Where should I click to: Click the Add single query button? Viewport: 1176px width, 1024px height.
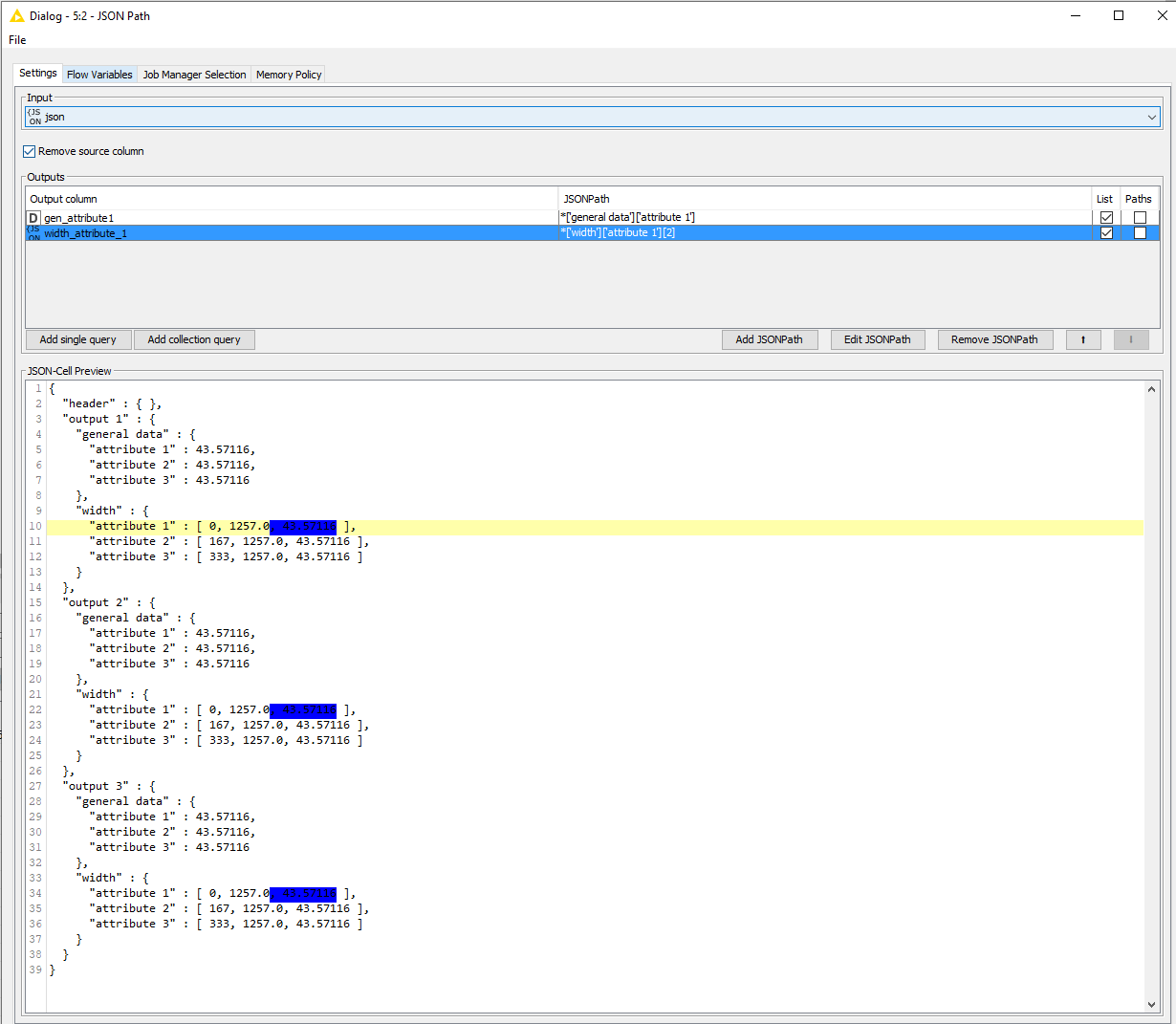point(77,339)
